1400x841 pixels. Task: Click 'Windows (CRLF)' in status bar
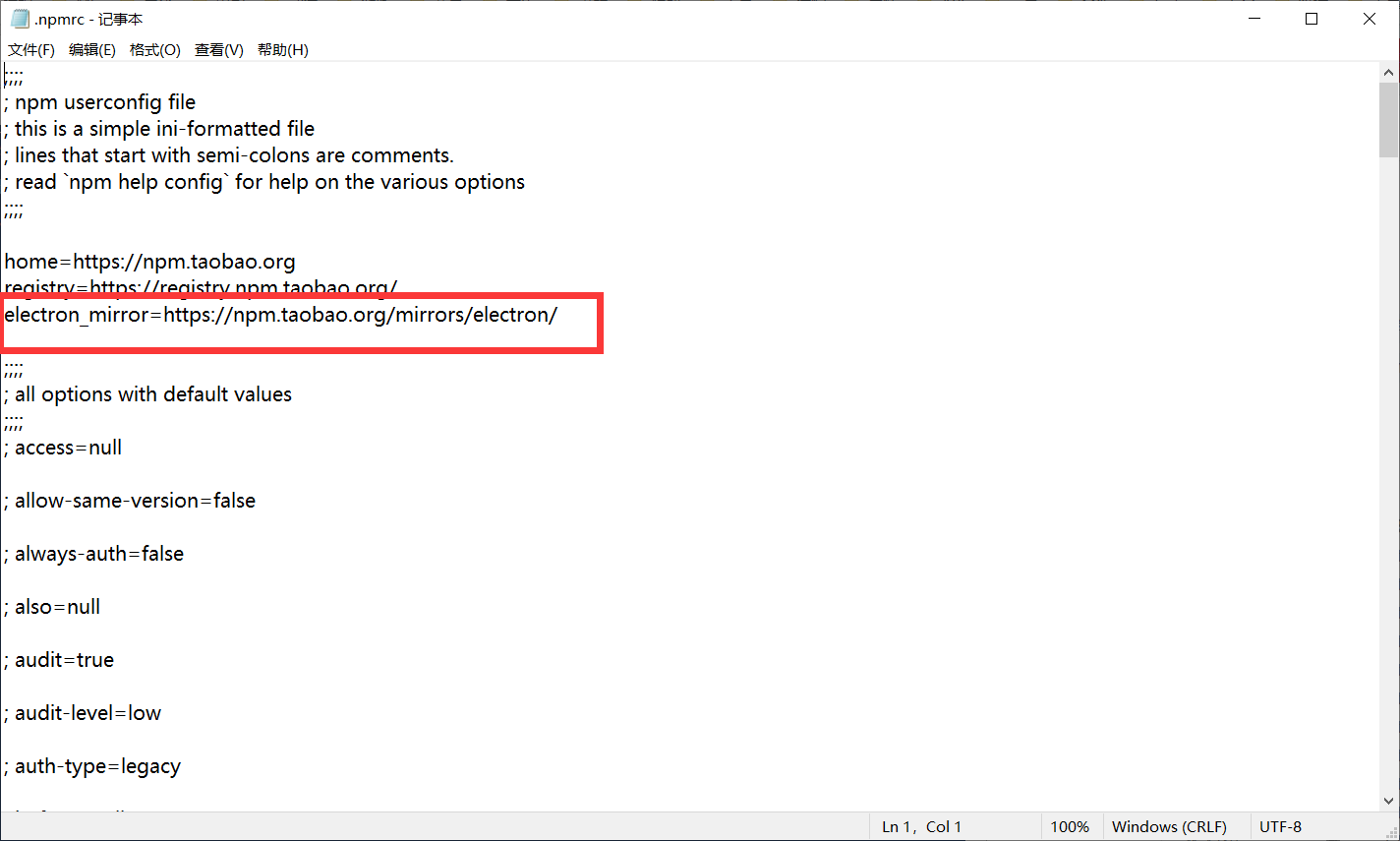(1169, 827)
